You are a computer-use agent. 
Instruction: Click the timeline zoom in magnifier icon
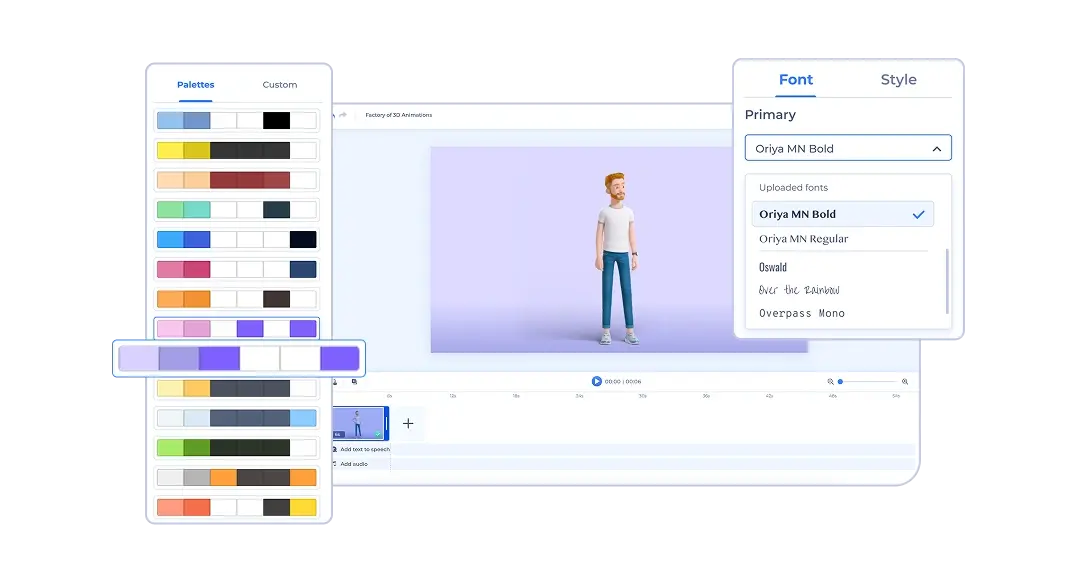pos(905,382)
